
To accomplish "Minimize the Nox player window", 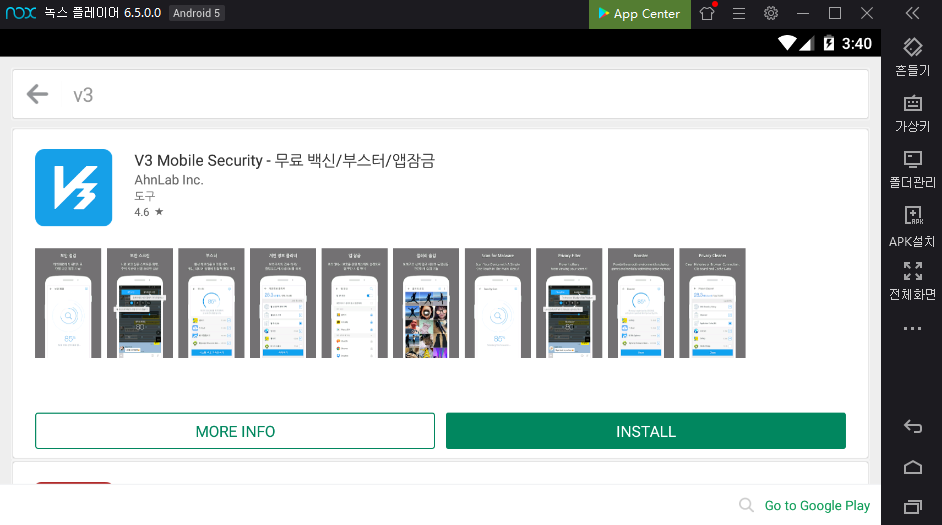I will click(x=803, y=13).
